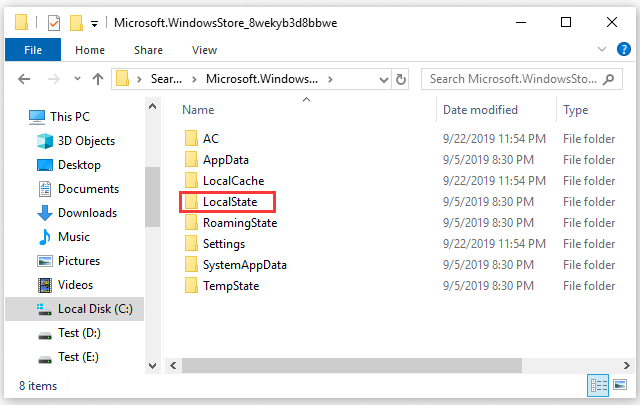The height and width of the screenshot is (405, 640).
Task: Switch to the View ribbon tab
Action: pyautogui.click(x=204, y=50)
